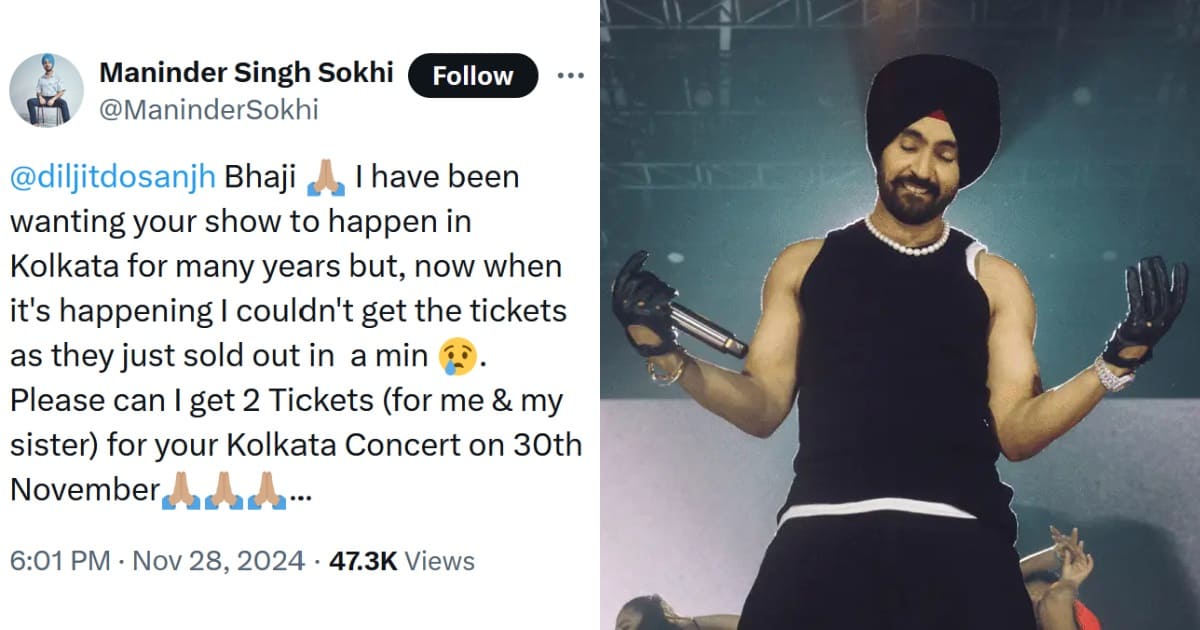This screenshot has width=1200, height=630.
Task: Open the performer photo on the right
Action: pos(900,315)
